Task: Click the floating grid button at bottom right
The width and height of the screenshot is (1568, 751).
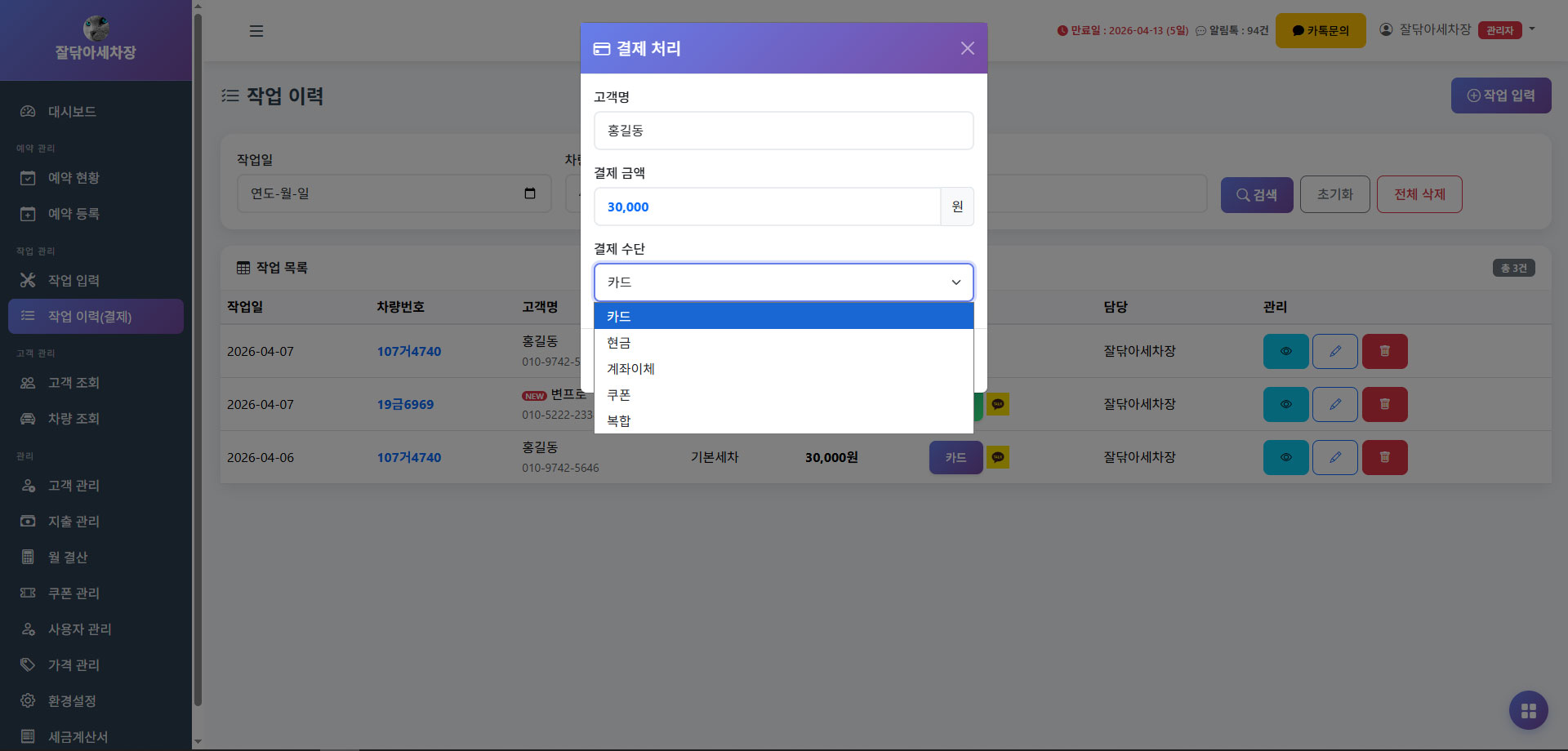Action: (x=1528, y=710)
